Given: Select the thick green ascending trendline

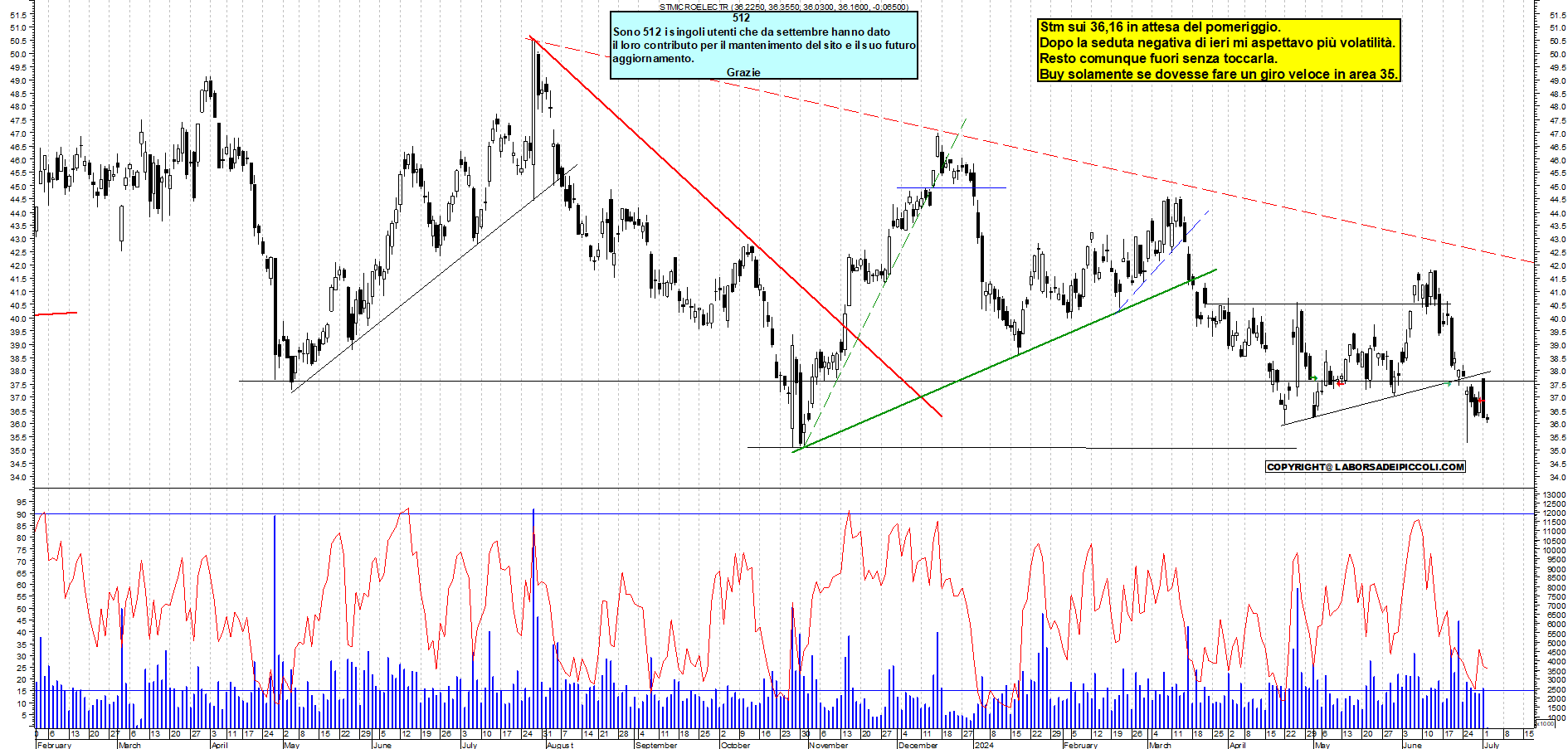Looking at the screenshot, I should click(1005, 360).
